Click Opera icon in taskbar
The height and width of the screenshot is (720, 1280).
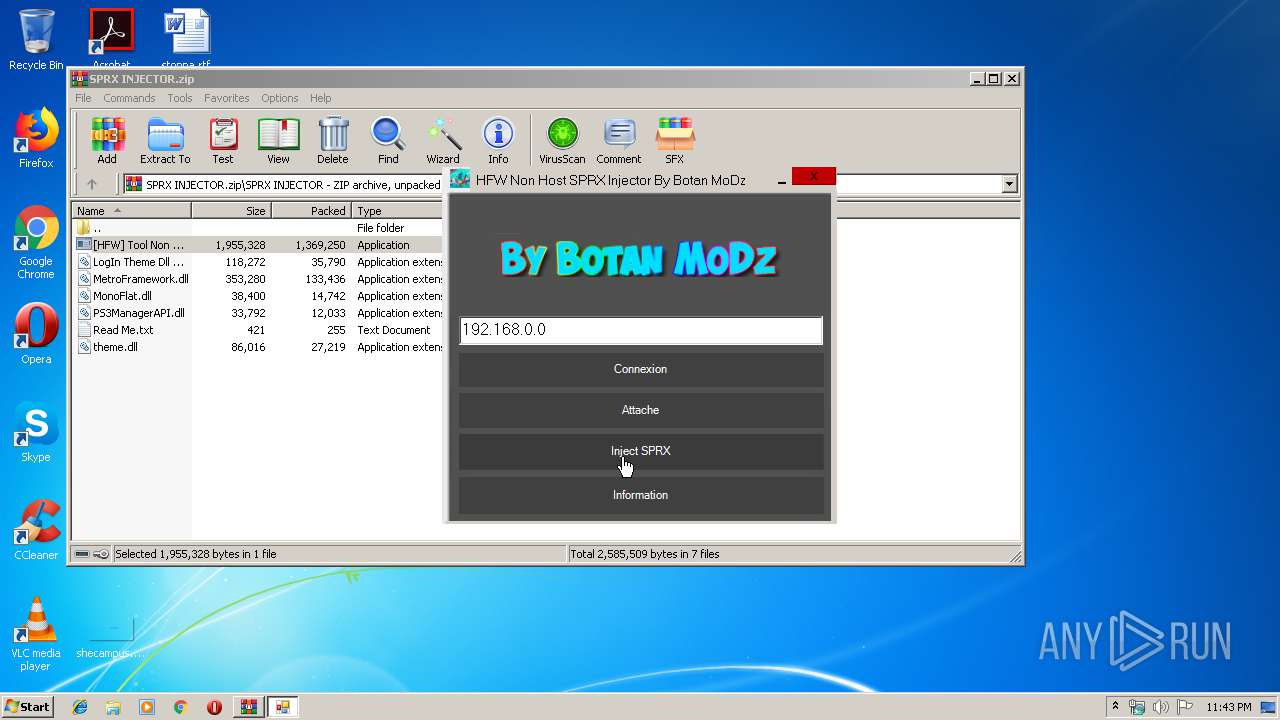click(x=214, y=707)
